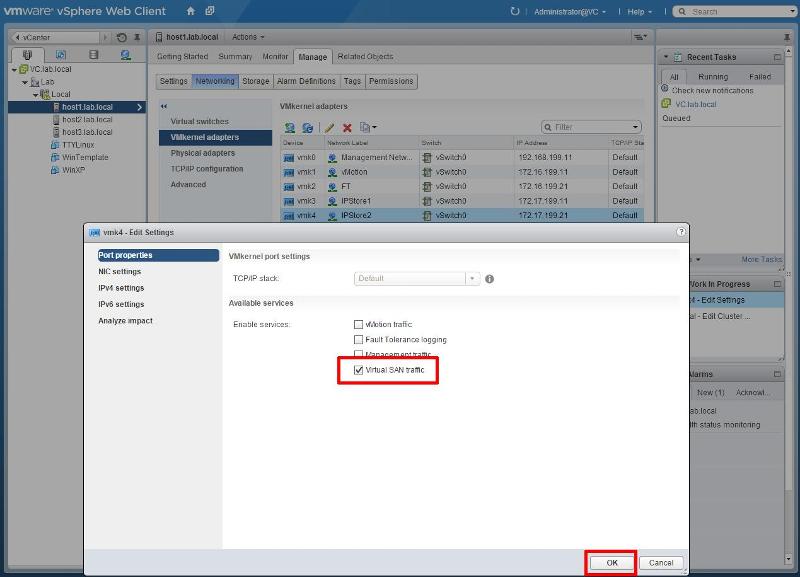This screenshot has height=577, width=800.
Task: Open the Administrator@VC user menu
Action: (570, 12)
